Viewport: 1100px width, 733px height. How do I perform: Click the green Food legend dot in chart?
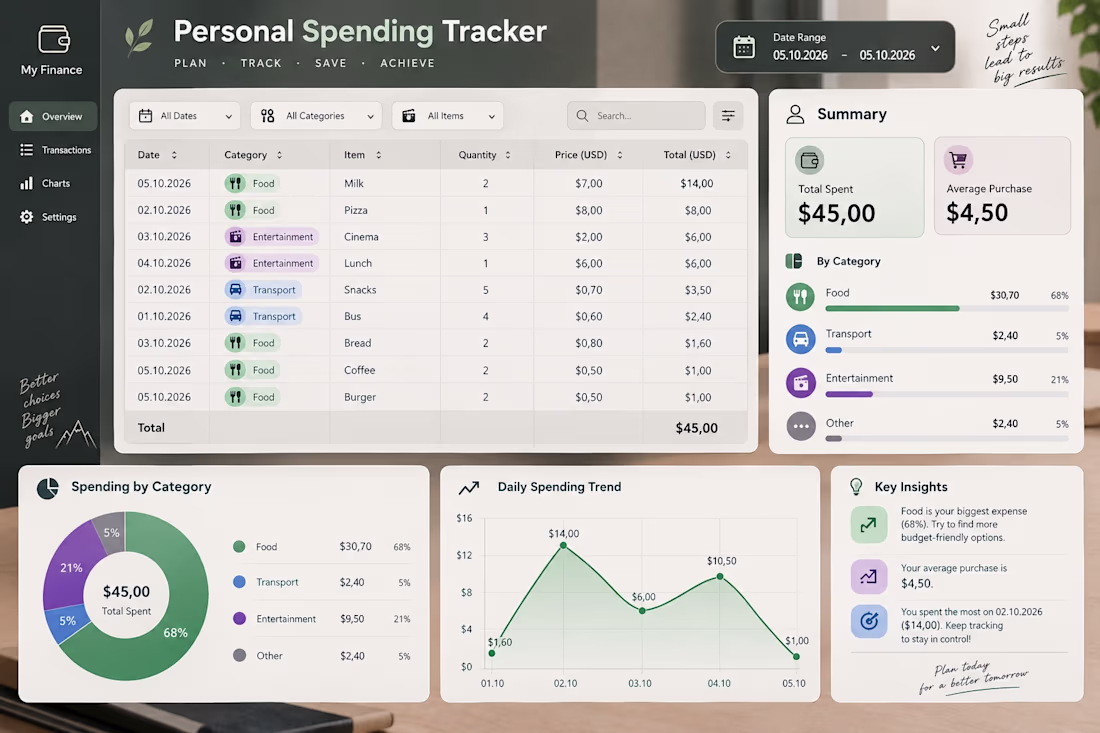pyautogui.click(x=239, y=546)
